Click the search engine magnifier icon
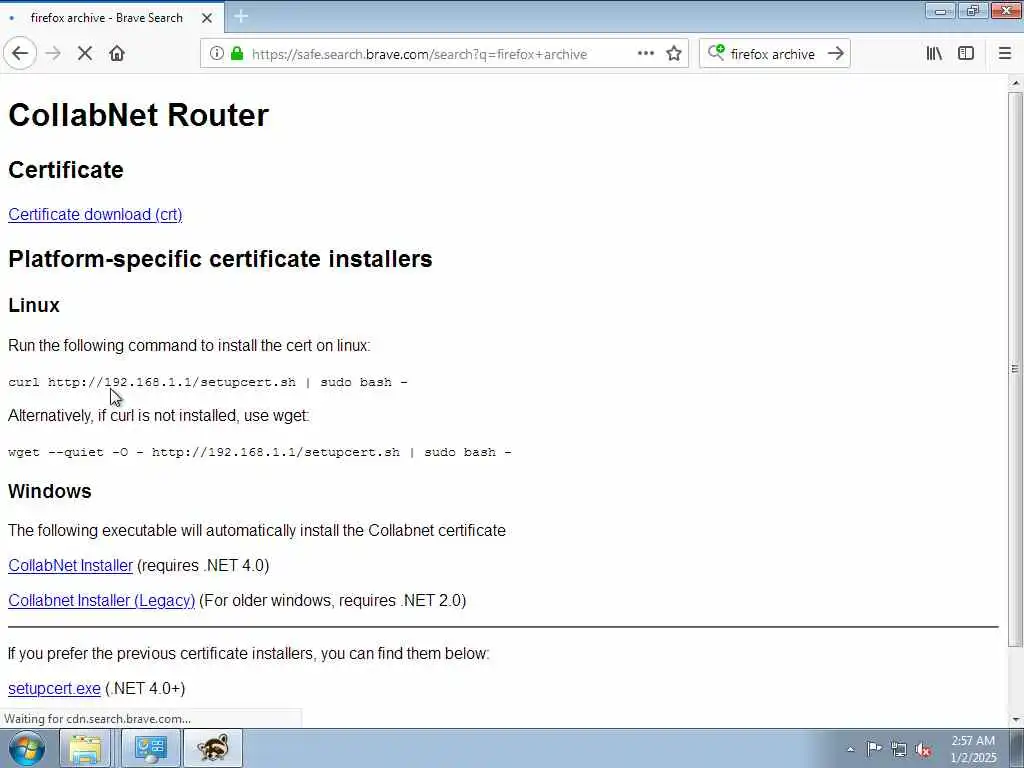 pyautogui.click(x=716, y=53)
